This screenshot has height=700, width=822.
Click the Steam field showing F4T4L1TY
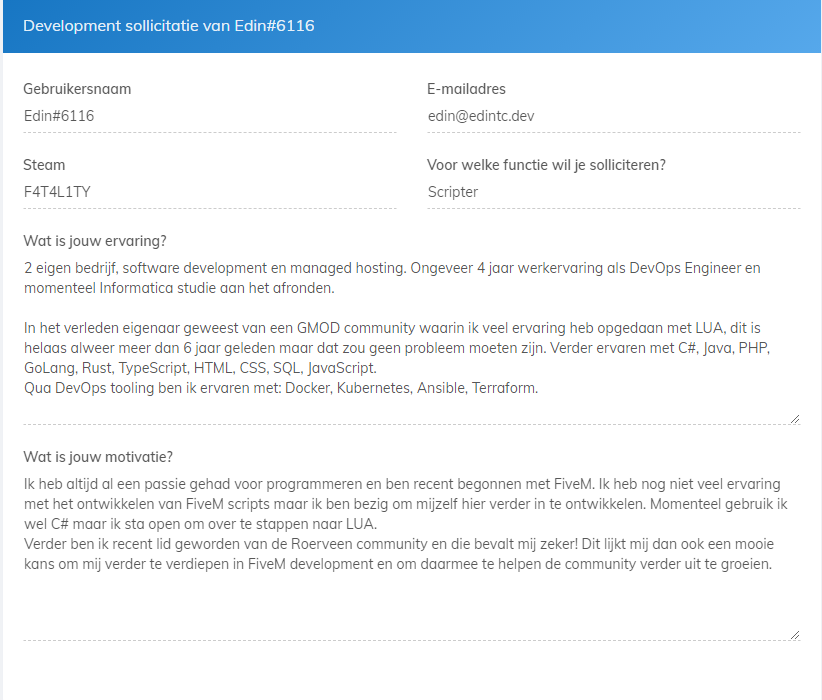tap(210, 192)
